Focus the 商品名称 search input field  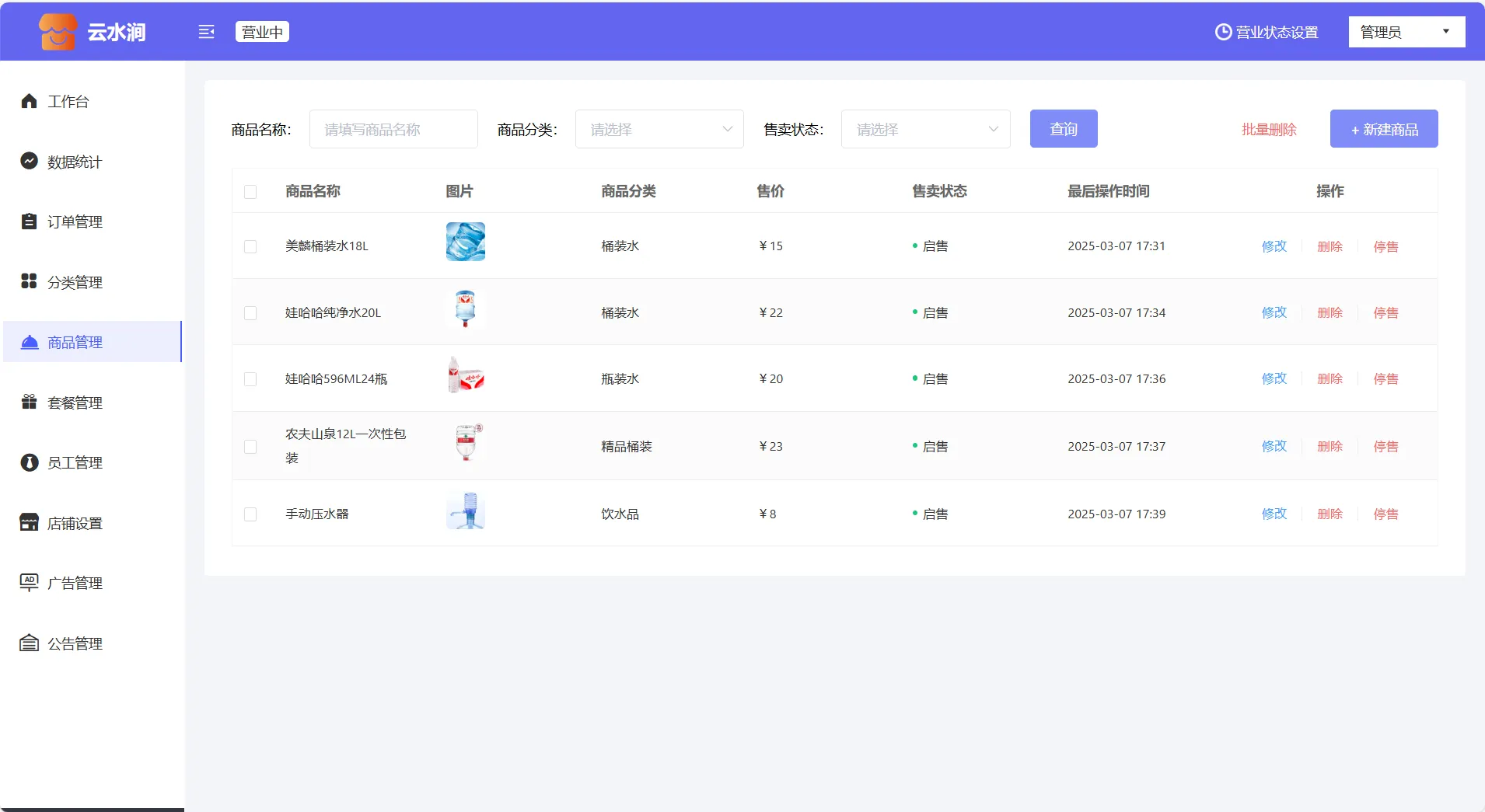(x=393, y=129)
